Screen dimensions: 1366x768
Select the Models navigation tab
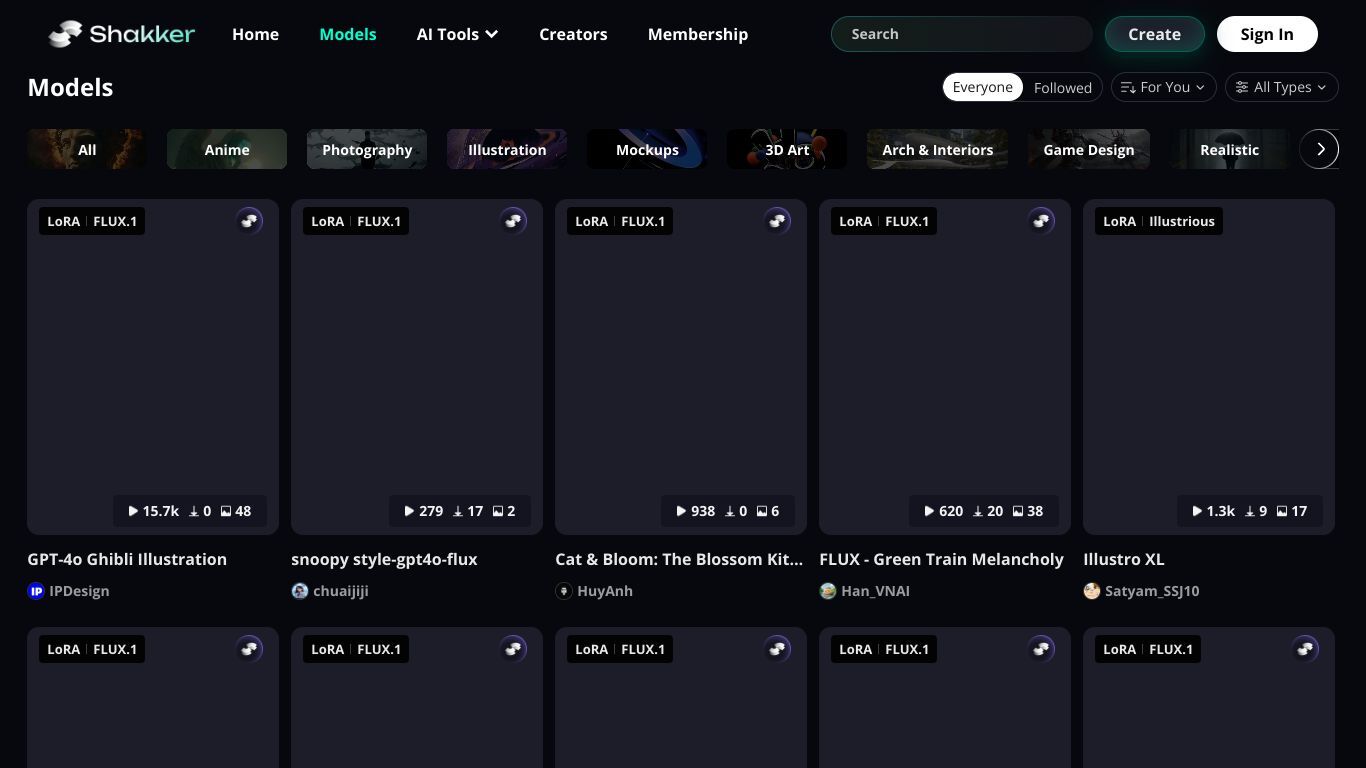point(348,34)
